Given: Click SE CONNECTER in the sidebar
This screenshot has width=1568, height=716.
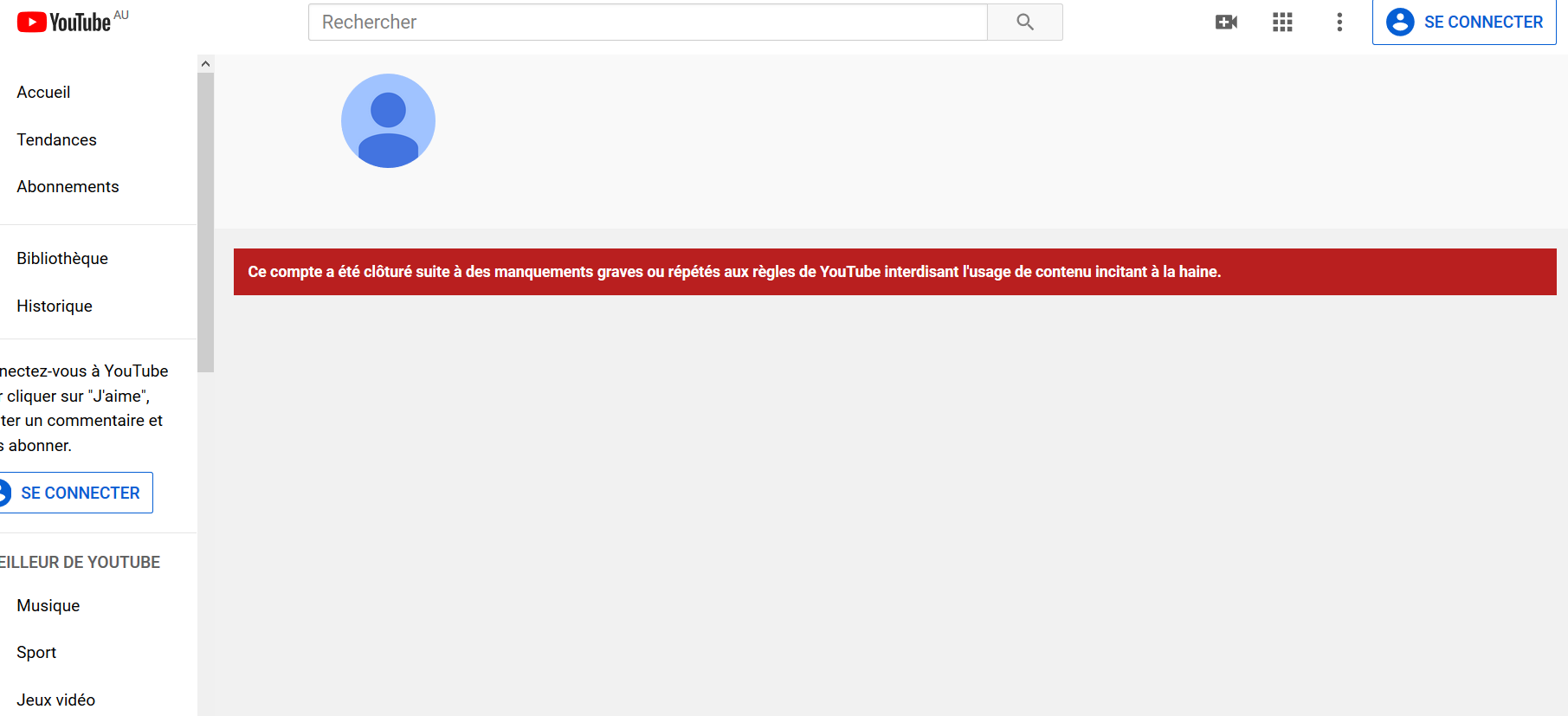Looking at the screenshot, I should pos(74,493).
